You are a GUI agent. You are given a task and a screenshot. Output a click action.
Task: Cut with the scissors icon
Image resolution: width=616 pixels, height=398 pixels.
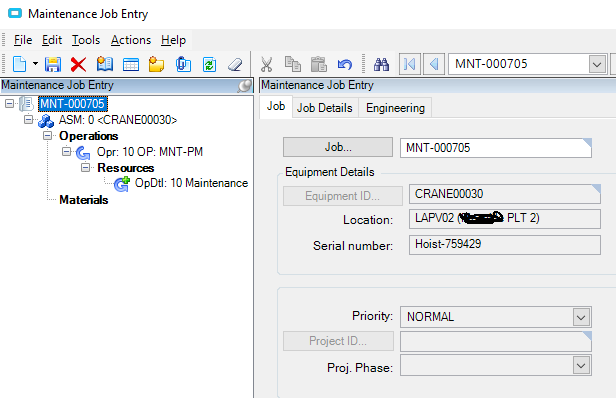coord(266,64)
